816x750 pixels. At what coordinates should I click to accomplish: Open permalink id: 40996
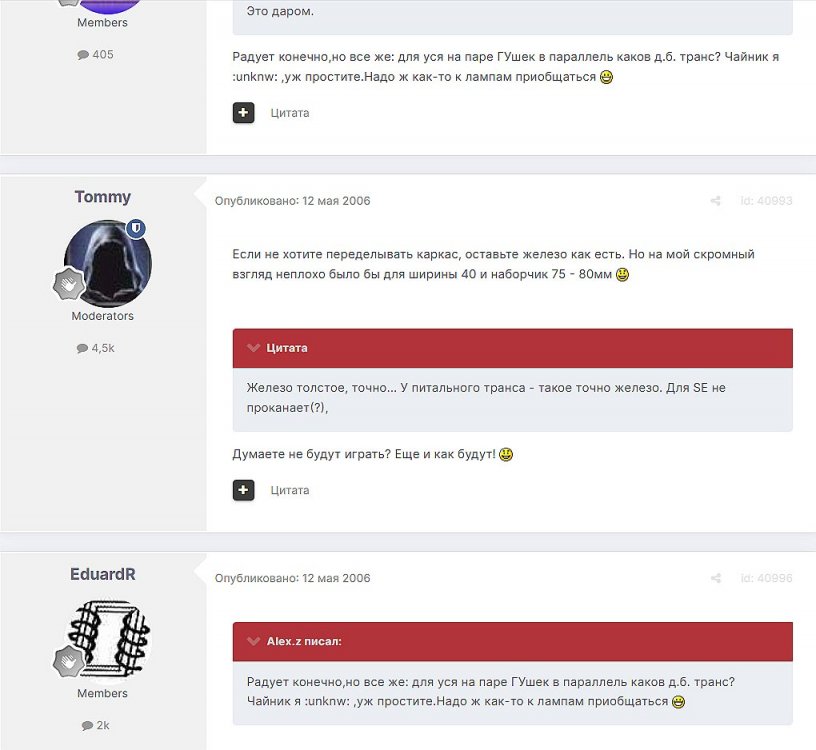click(766, 578)
